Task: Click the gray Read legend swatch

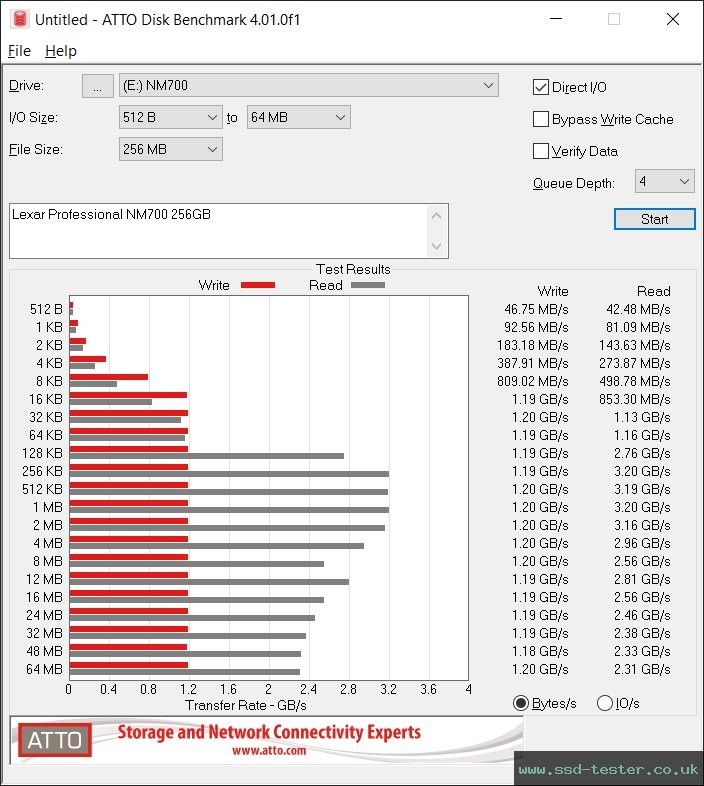Action: 368,285
